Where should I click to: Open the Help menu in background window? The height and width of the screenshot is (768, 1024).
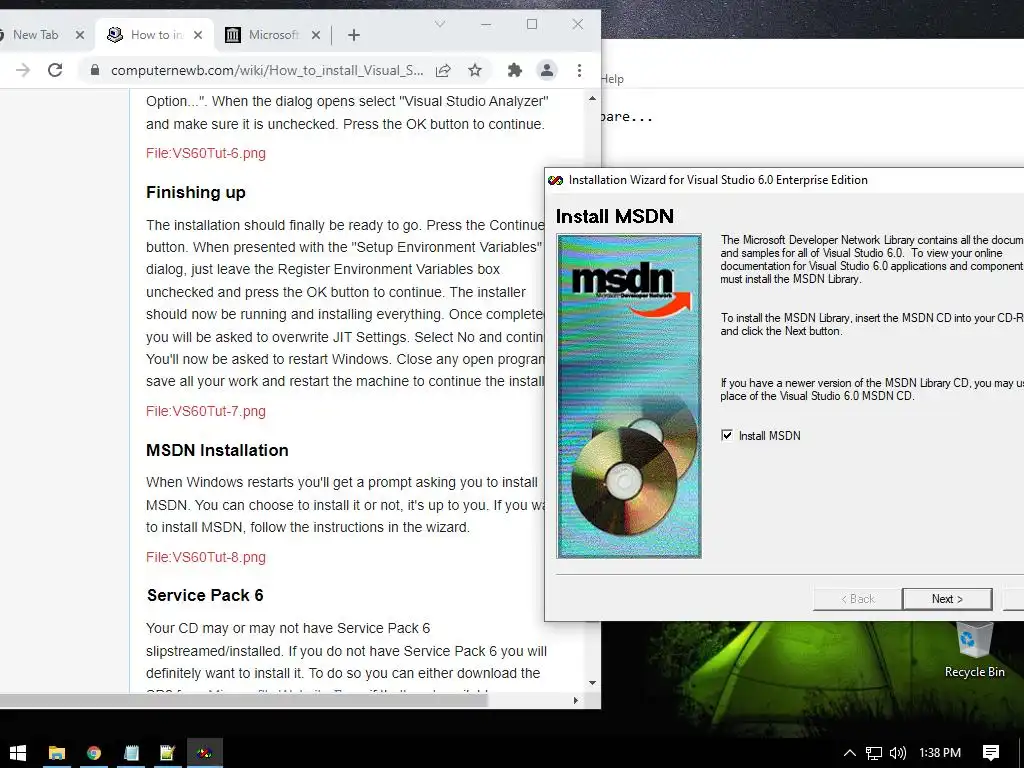[613, 79]
